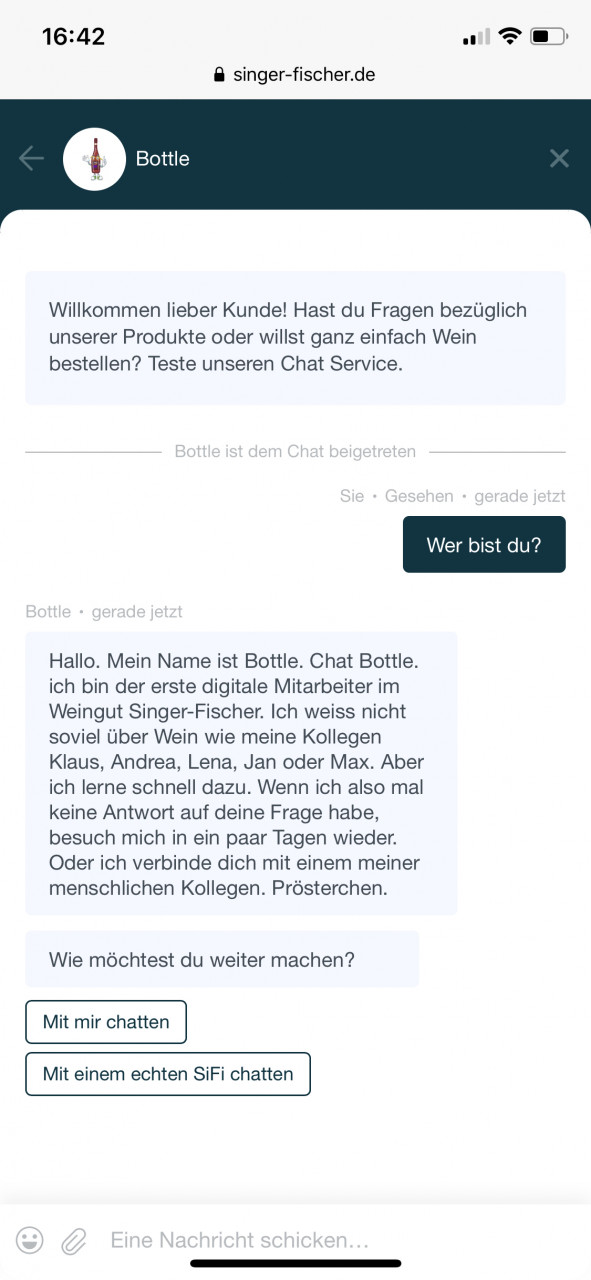
Task: Choose 'Mit einem echten SiFi chatten'
Action: [168, 1074]
